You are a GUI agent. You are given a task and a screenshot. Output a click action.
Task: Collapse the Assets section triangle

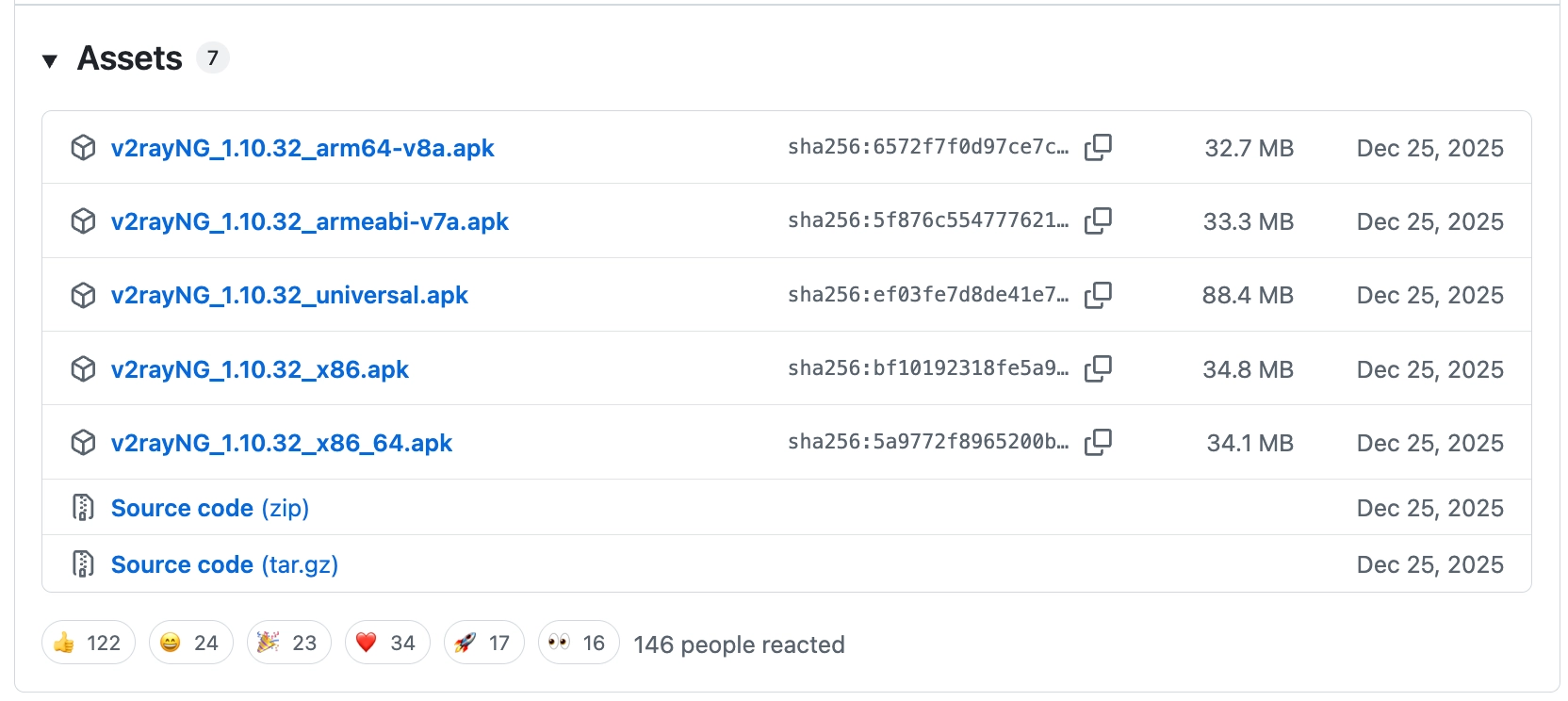[x=50, y=61]
